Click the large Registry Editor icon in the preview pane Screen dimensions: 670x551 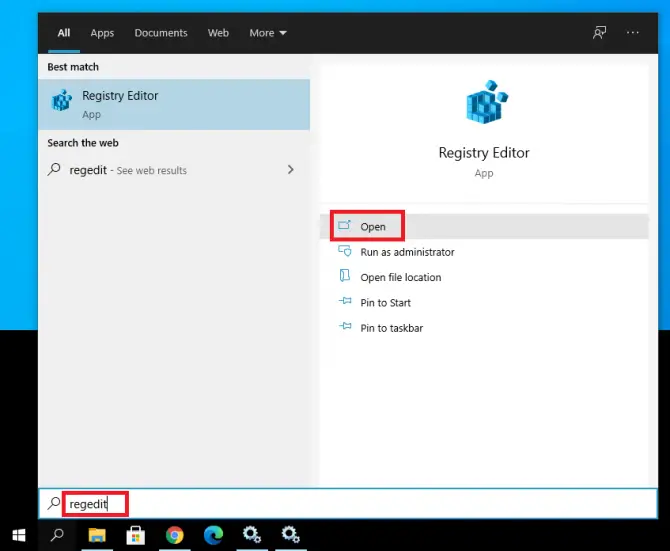(x=486, y=102)
